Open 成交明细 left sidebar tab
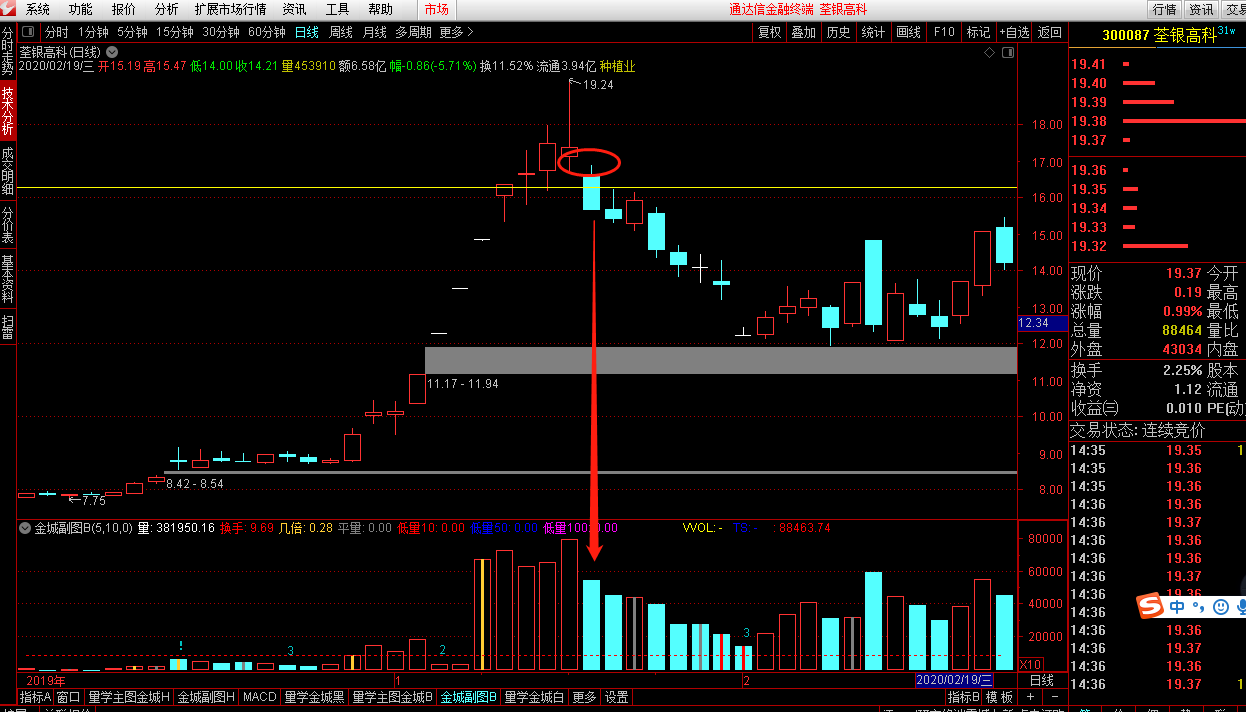 coord(8,170)
